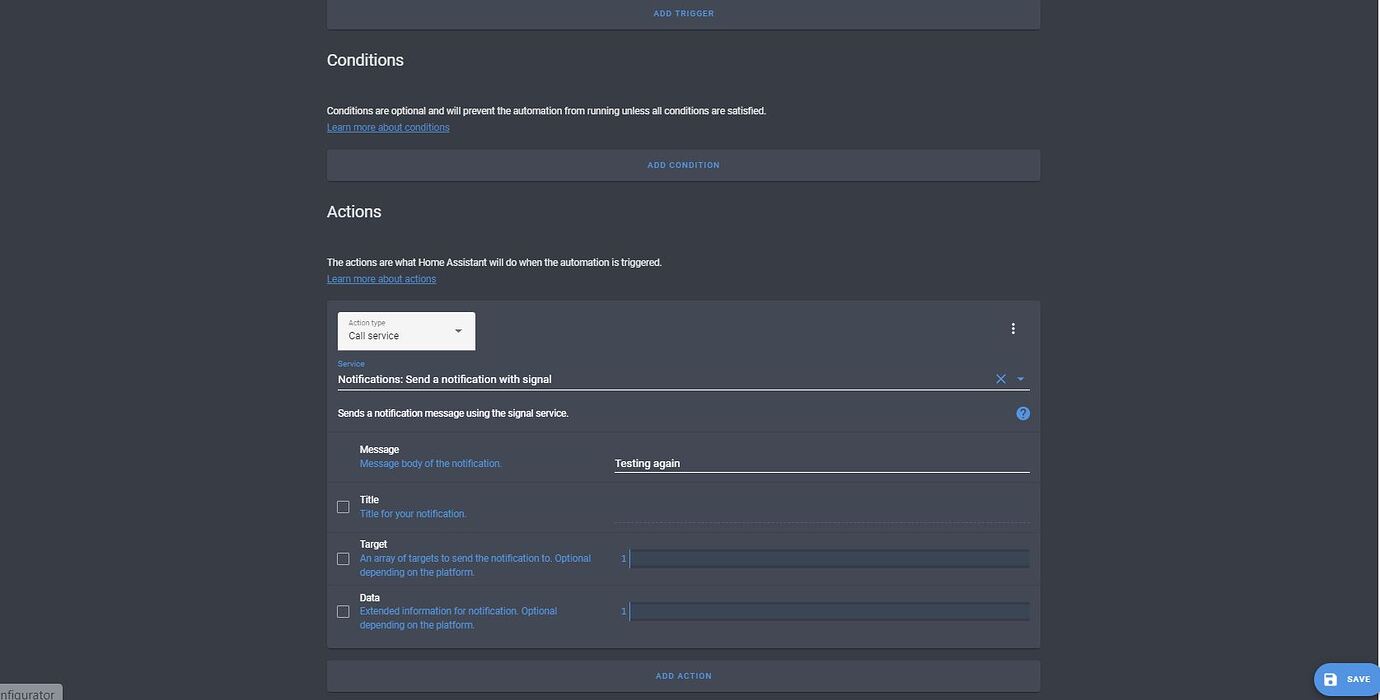Clear the selected service with the X icon
Viewport: 1380px width, 700px height.
[1000, 379]
